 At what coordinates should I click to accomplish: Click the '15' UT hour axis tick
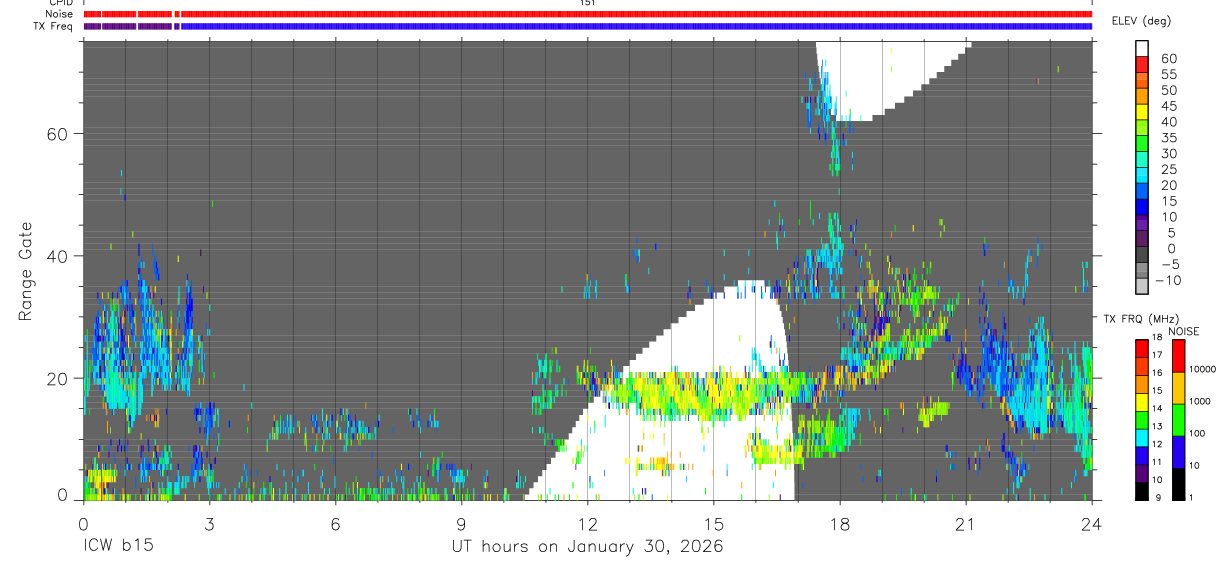tap(713, 523)
